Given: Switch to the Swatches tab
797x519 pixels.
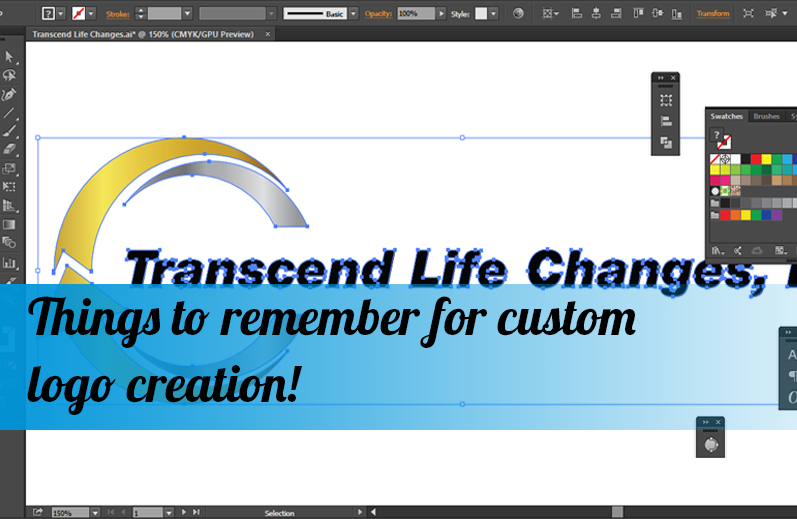Looking at the screenshot, I should point(726,116).
